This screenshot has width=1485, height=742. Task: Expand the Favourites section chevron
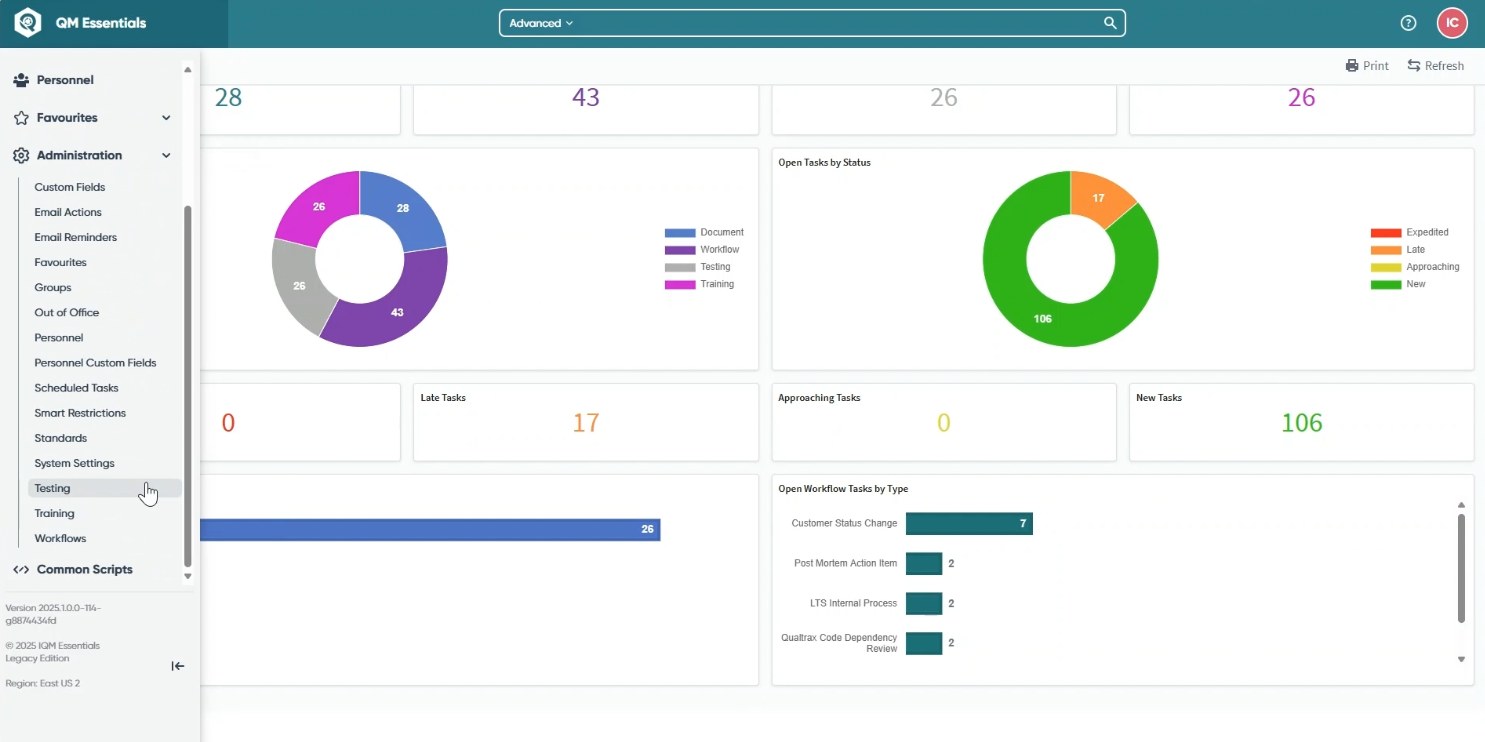click(166, 118)
